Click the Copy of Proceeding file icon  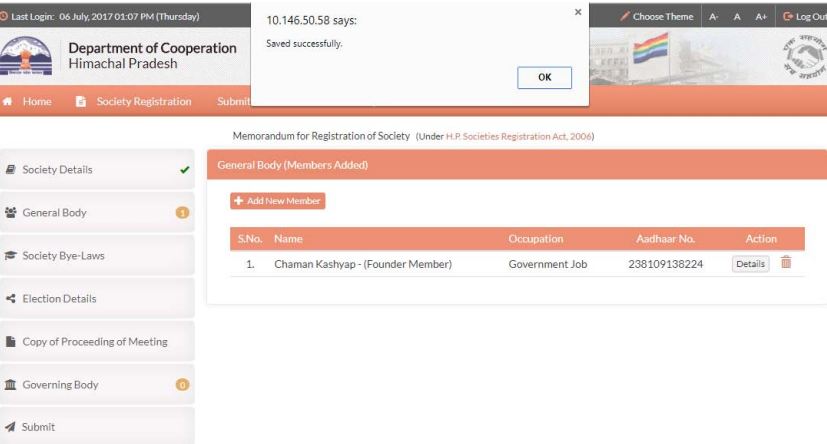pos(11,342)
